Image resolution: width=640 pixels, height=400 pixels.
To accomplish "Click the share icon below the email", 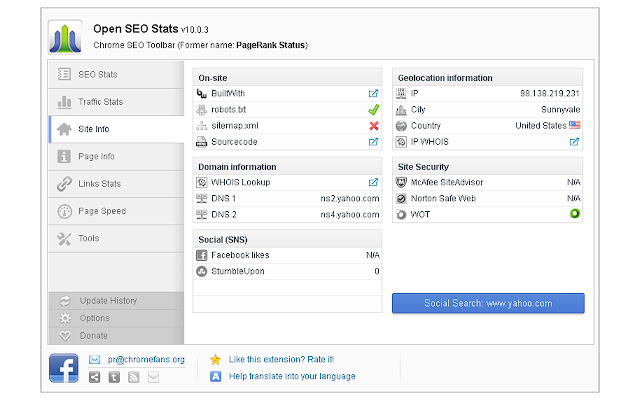I will [95, 377].
